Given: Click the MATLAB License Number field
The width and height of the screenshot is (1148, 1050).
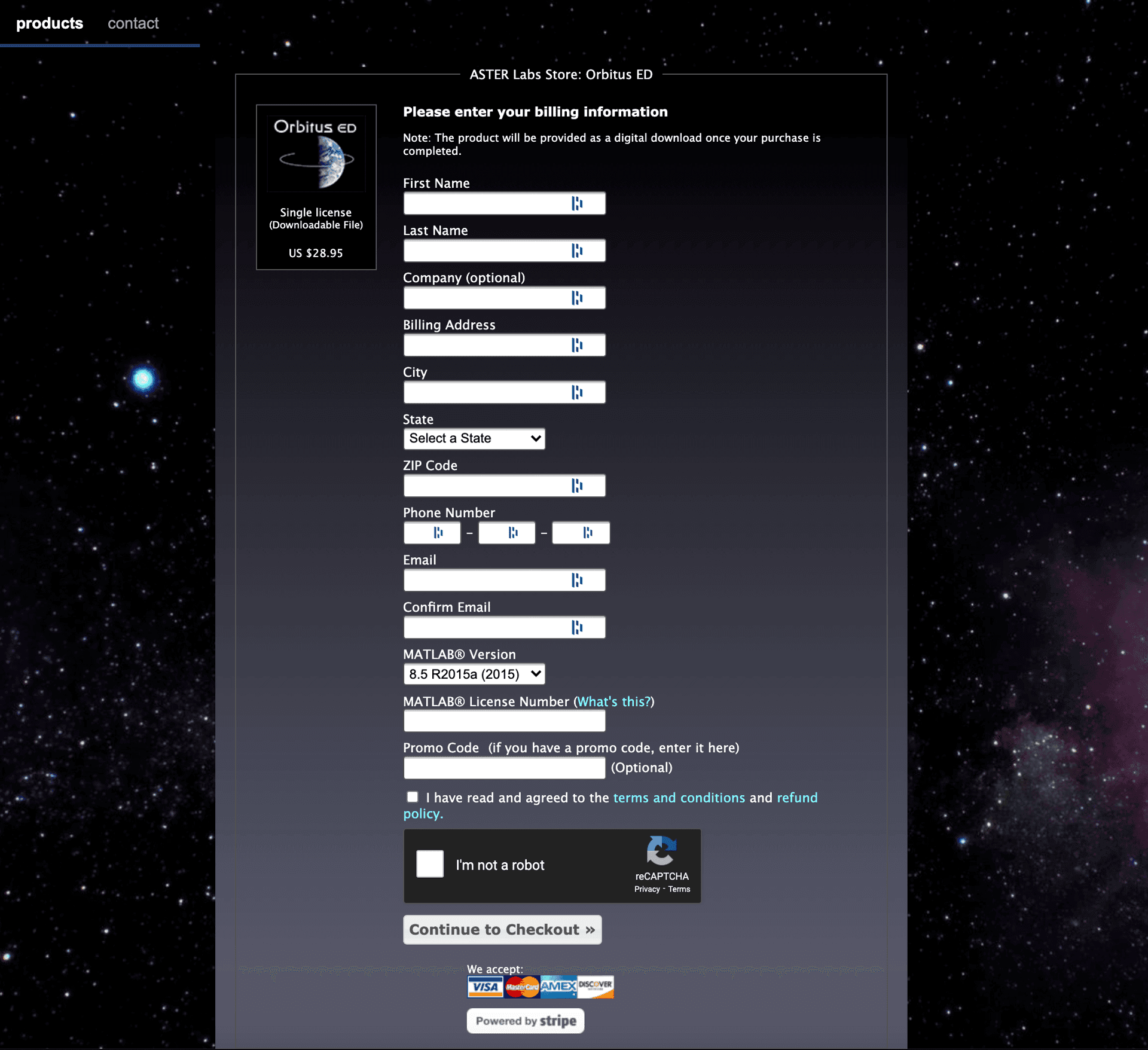Looking at the screenshot, I should 504,721.
